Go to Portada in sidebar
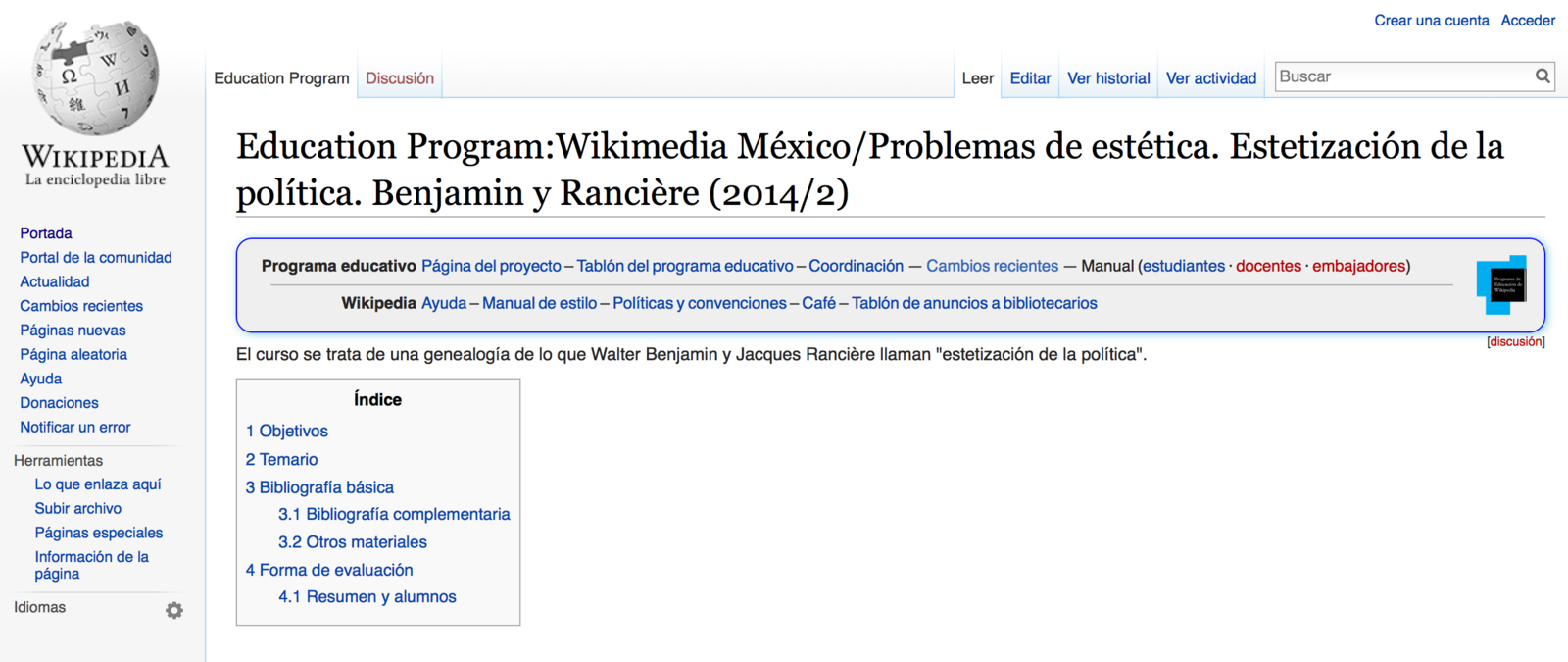The width and height of the screenshot is (1568, 662). coord(46,233)
